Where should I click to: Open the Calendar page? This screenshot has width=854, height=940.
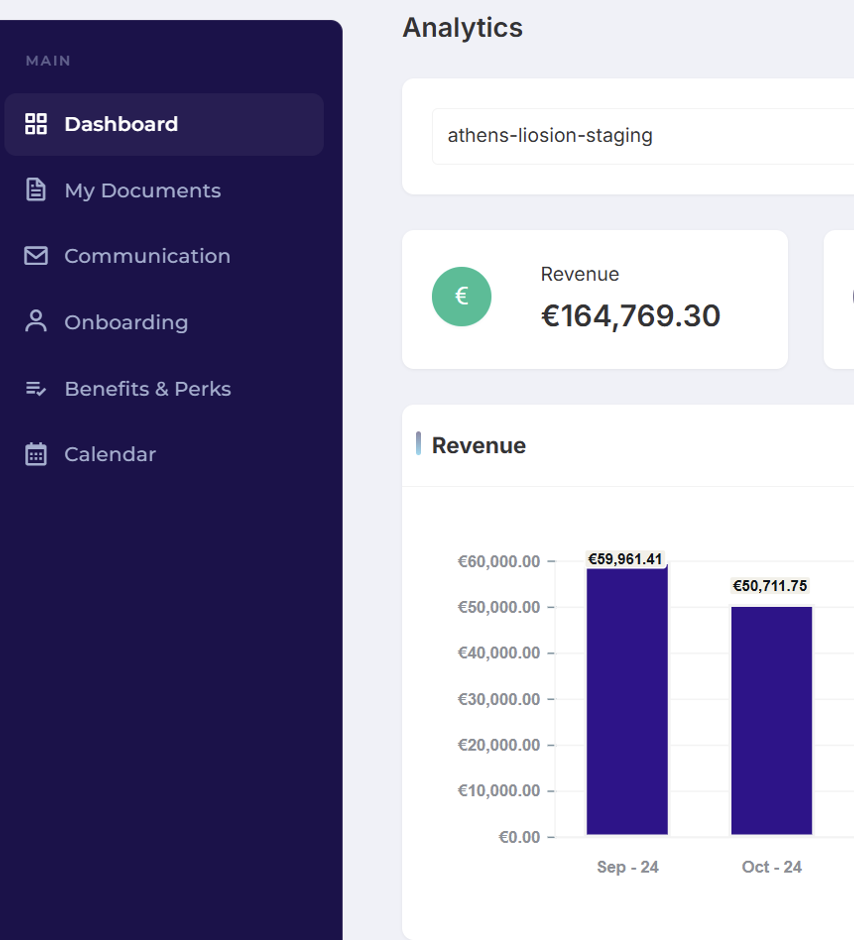(x=164, y=454)
